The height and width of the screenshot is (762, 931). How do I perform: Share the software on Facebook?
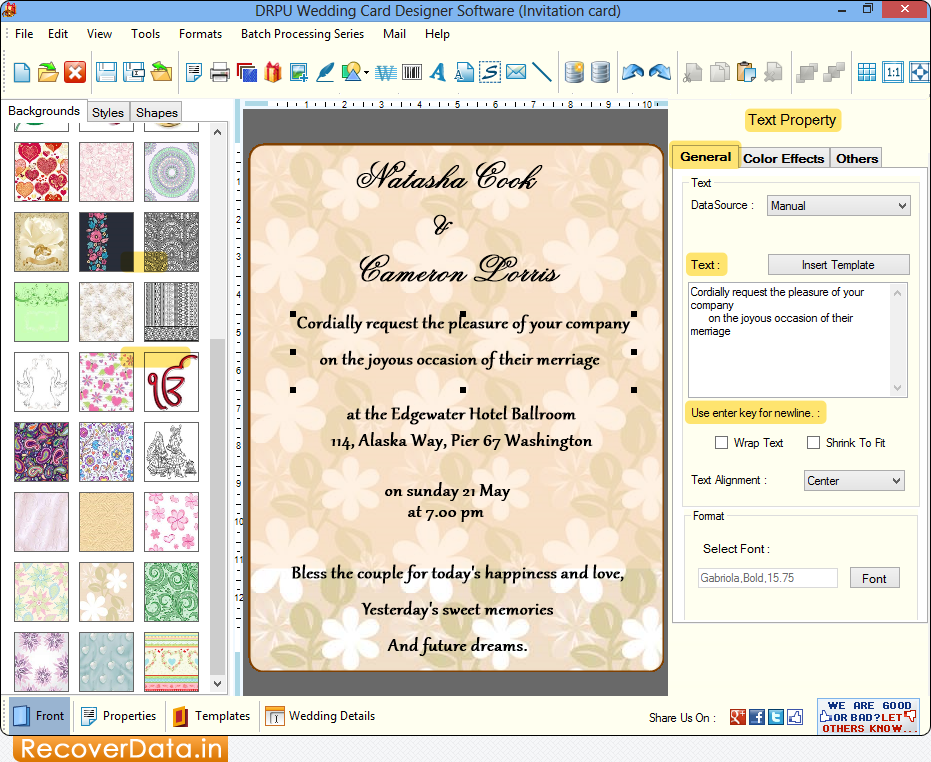tap(757, 717)
